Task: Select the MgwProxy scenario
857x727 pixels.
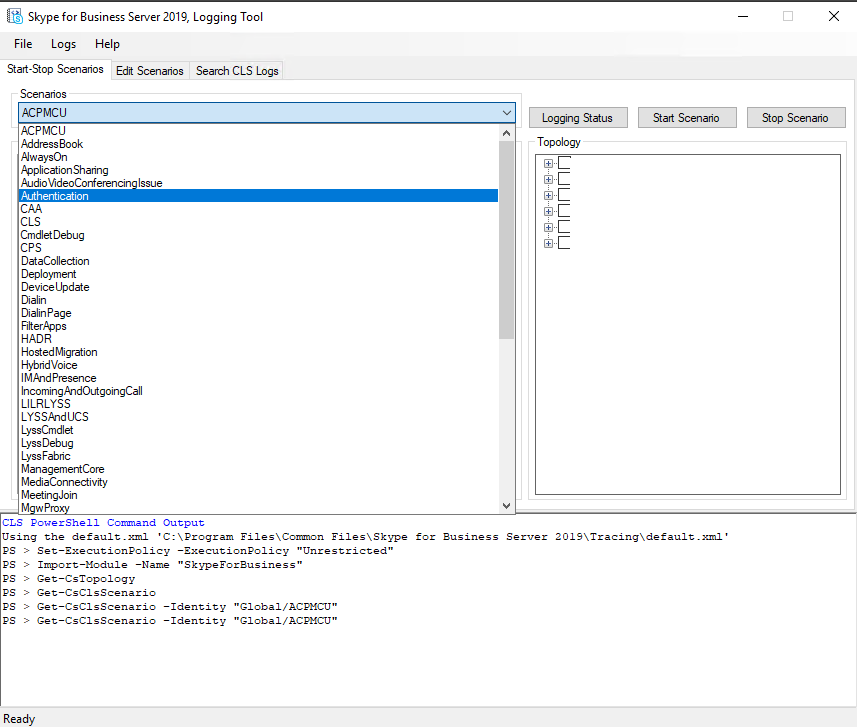Action: [259, 508]
